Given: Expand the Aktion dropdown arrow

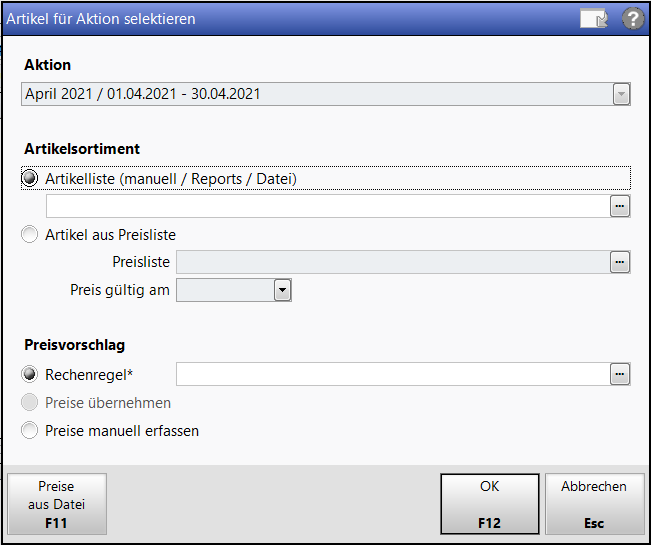Looking at the screenshot, I should 621,94.
